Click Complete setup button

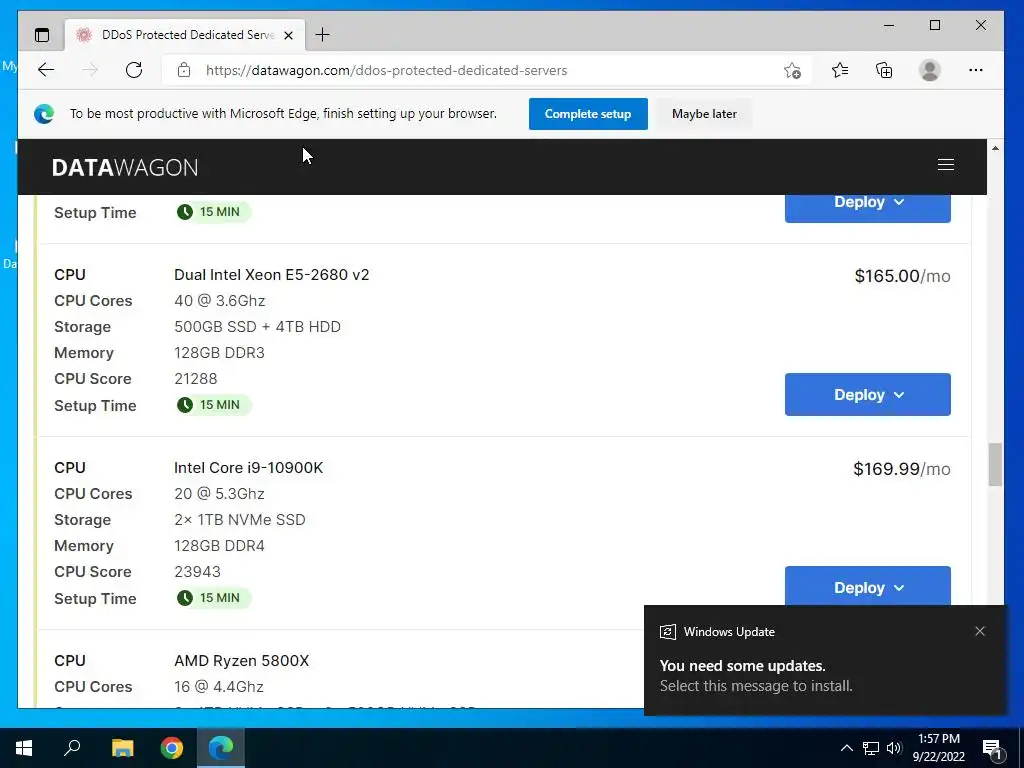[588, 114]
